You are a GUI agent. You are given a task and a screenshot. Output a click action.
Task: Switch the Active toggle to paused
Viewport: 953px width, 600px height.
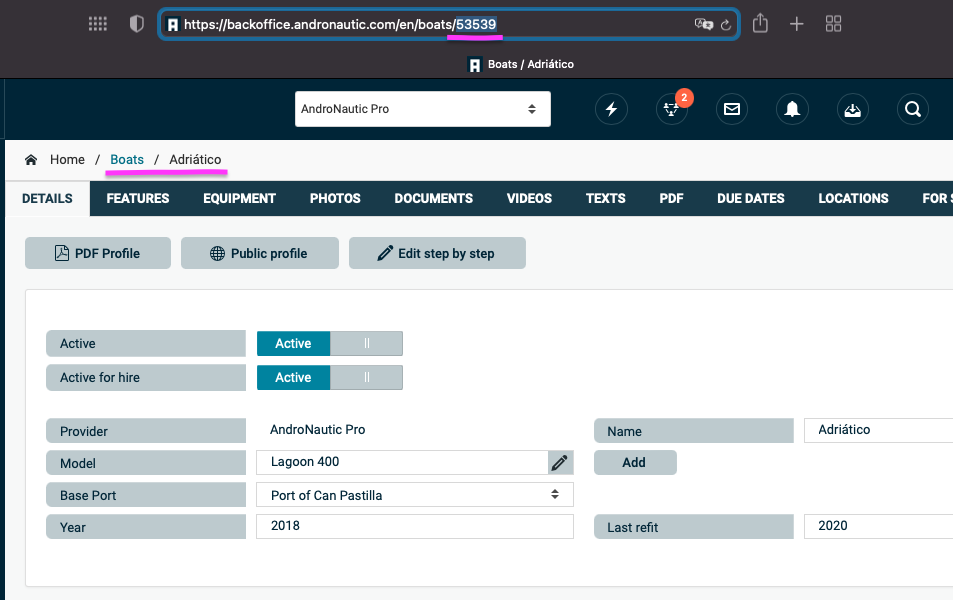366,344
